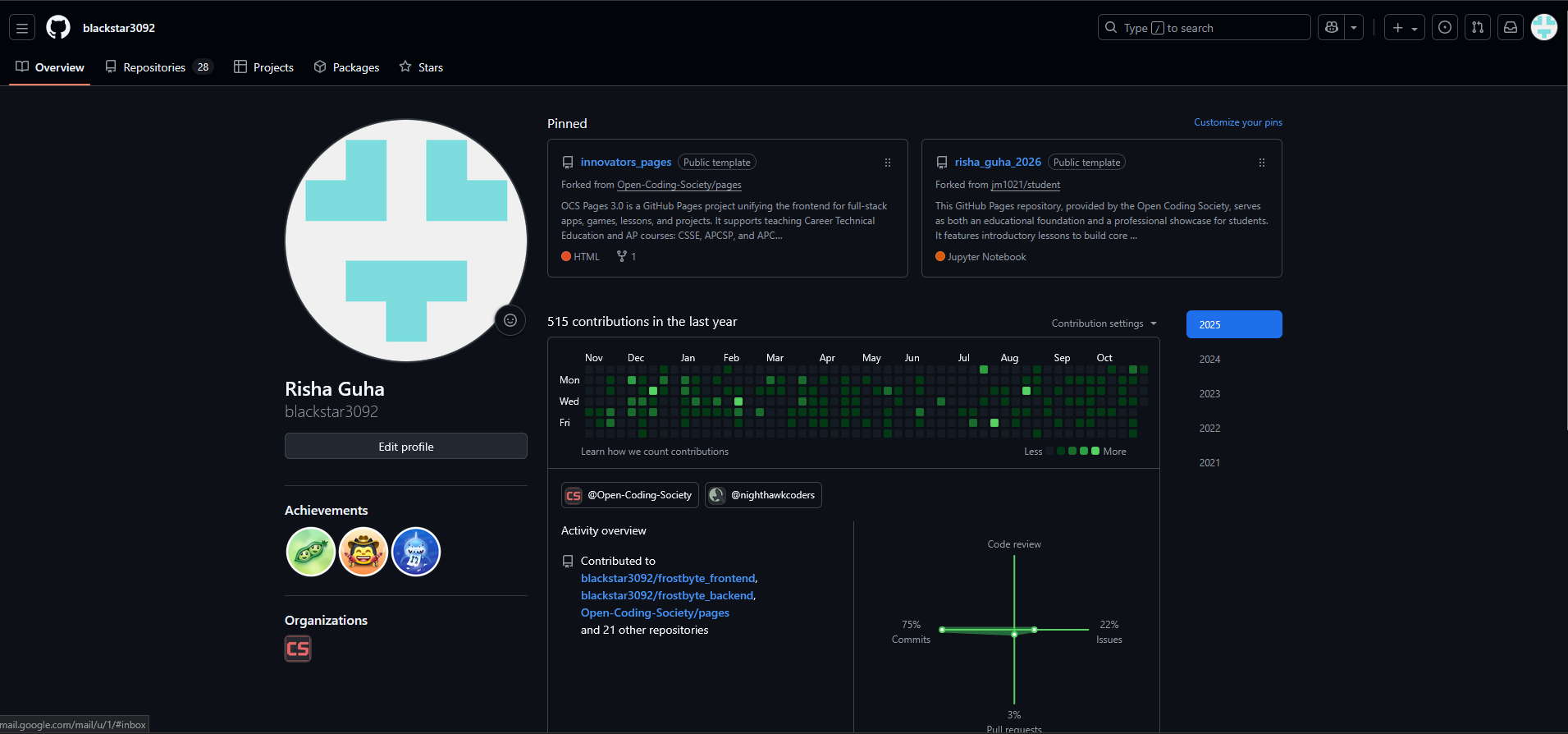Screen dimensions: 1568x734
Task: Open the Contribution settings dropdown
Action: (x=1104, y=323)
